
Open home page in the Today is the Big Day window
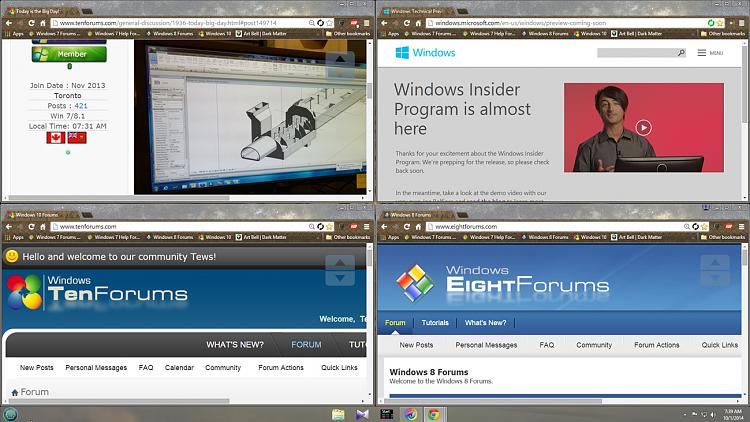point(43,23)
